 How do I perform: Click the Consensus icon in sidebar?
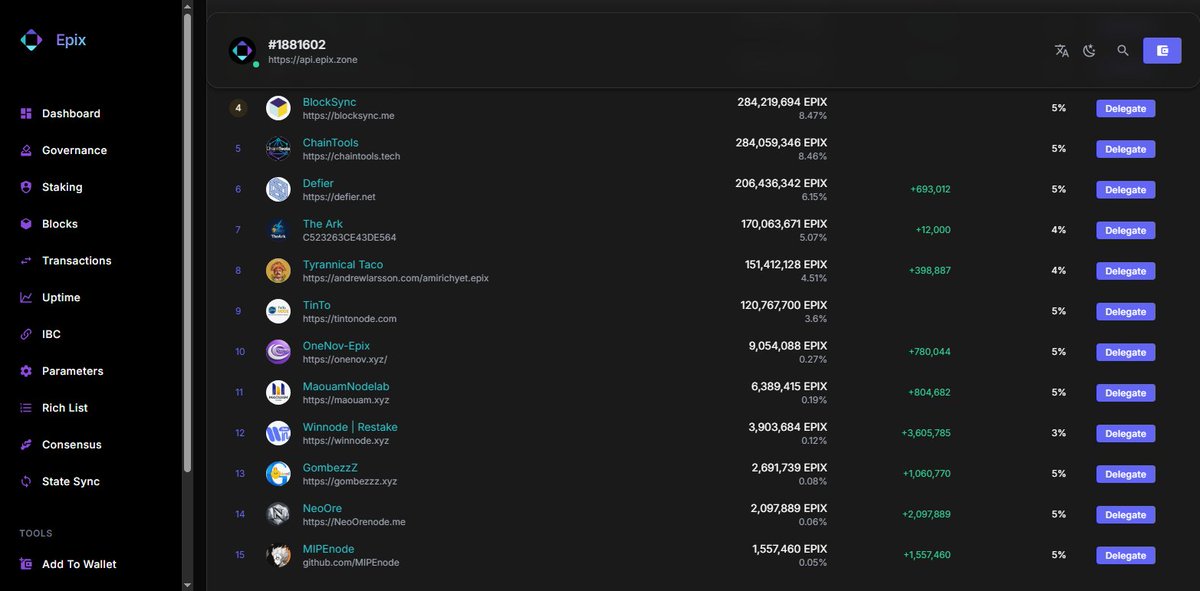(26, 445)
